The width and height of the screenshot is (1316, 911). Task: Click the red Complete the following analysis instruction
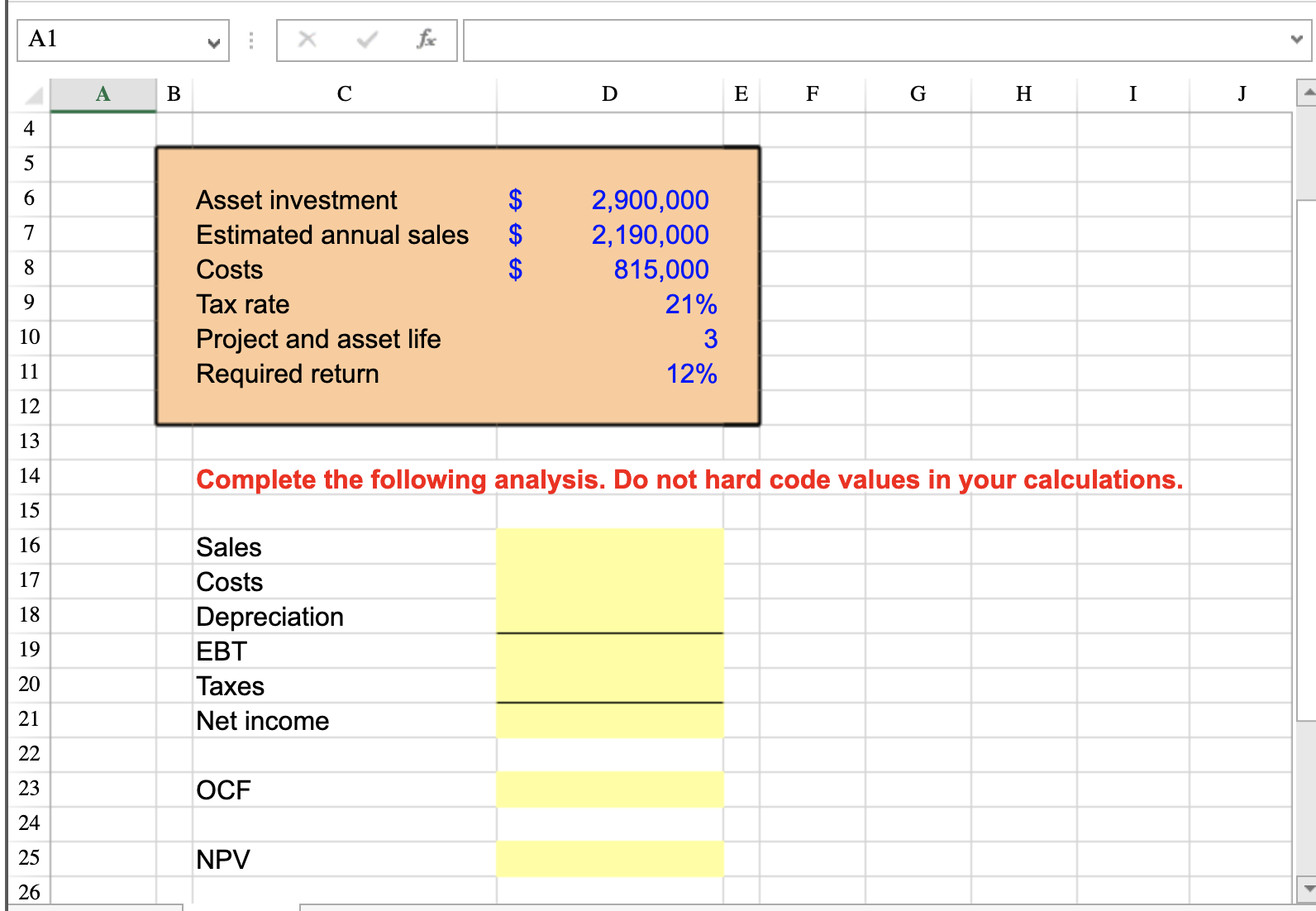689,479
